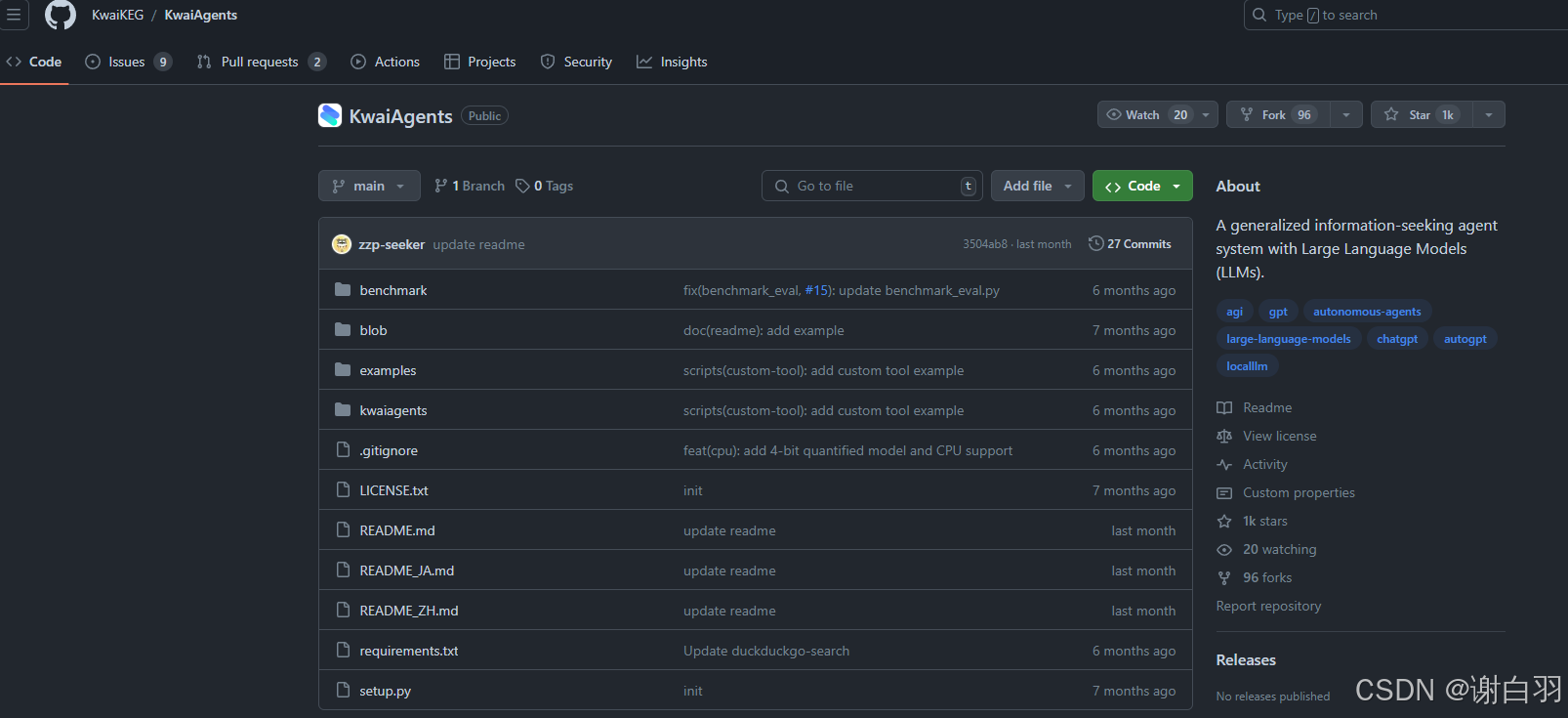Open the locallm topic tag
The width and height of the screenshot is (1568, 718).
pos(1247,366)
